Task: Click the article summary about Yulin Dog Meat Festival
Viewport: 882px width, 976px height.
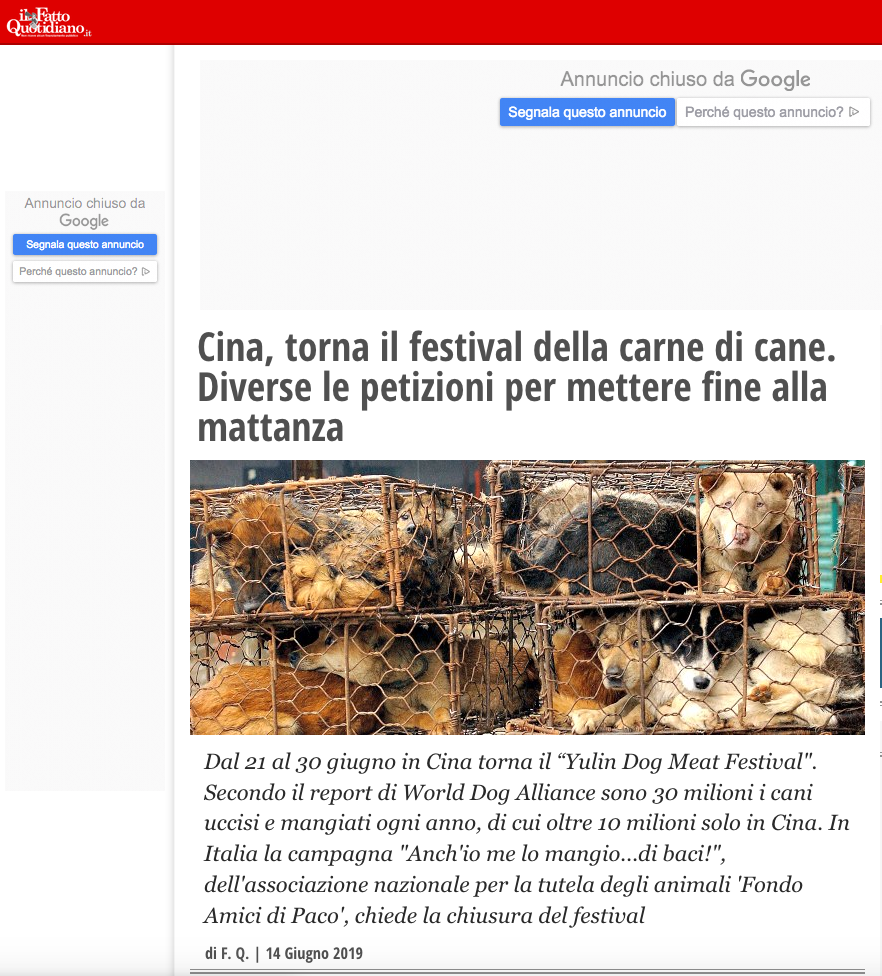Action: click(x=527, y=838)
